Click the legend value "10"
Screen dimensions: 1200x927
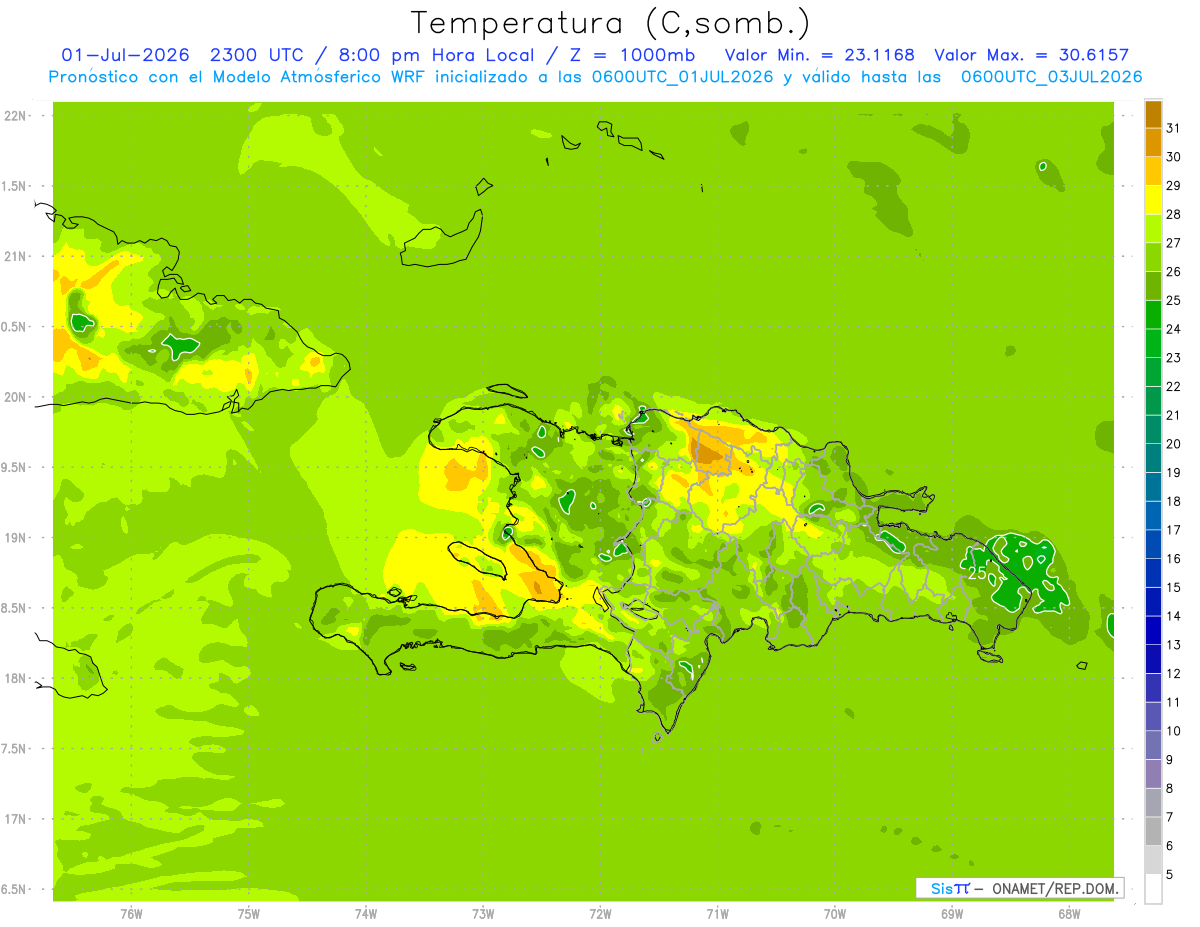[1173, 731]
